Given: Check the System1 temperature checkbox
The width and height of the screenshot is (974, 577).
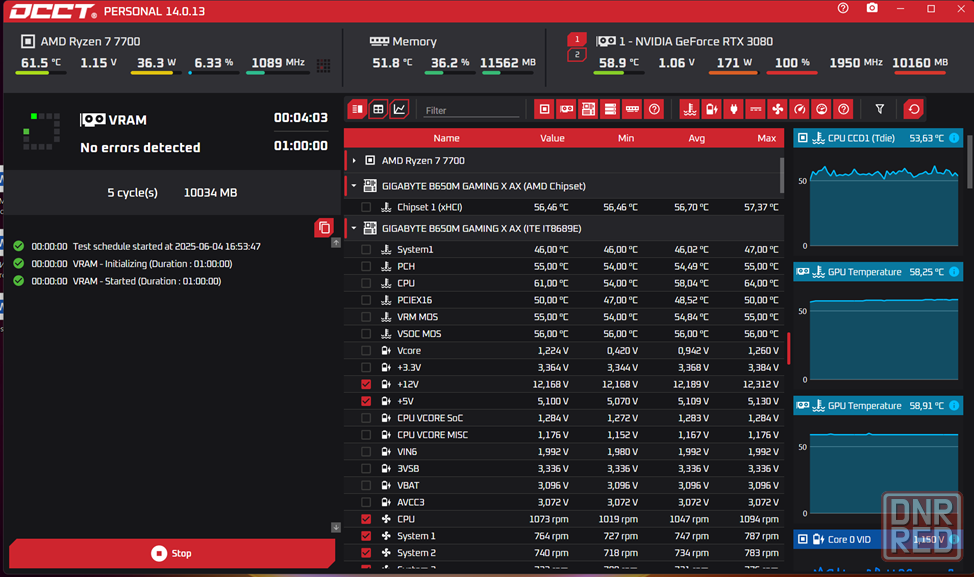Looking at the screenshot, I should click(366, 250).
